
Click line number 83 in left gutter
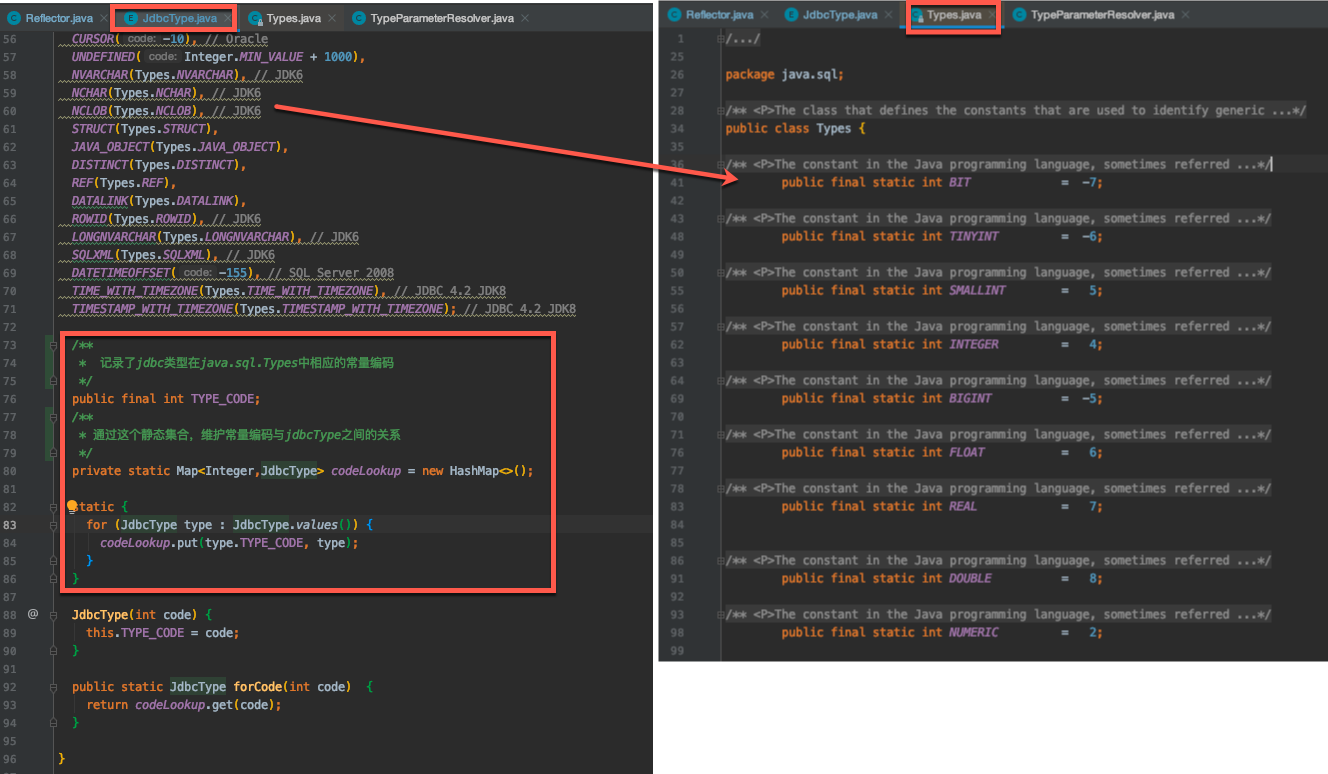point(10,525)
